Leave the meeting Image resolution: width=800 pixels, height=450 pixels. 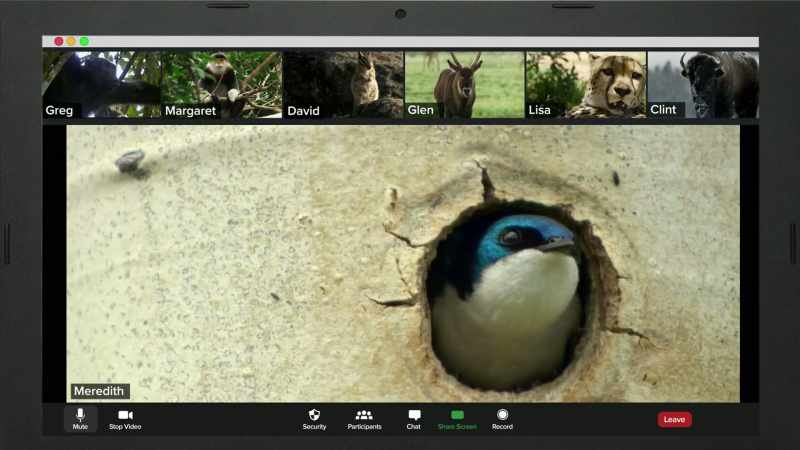[x=674, y=419]
